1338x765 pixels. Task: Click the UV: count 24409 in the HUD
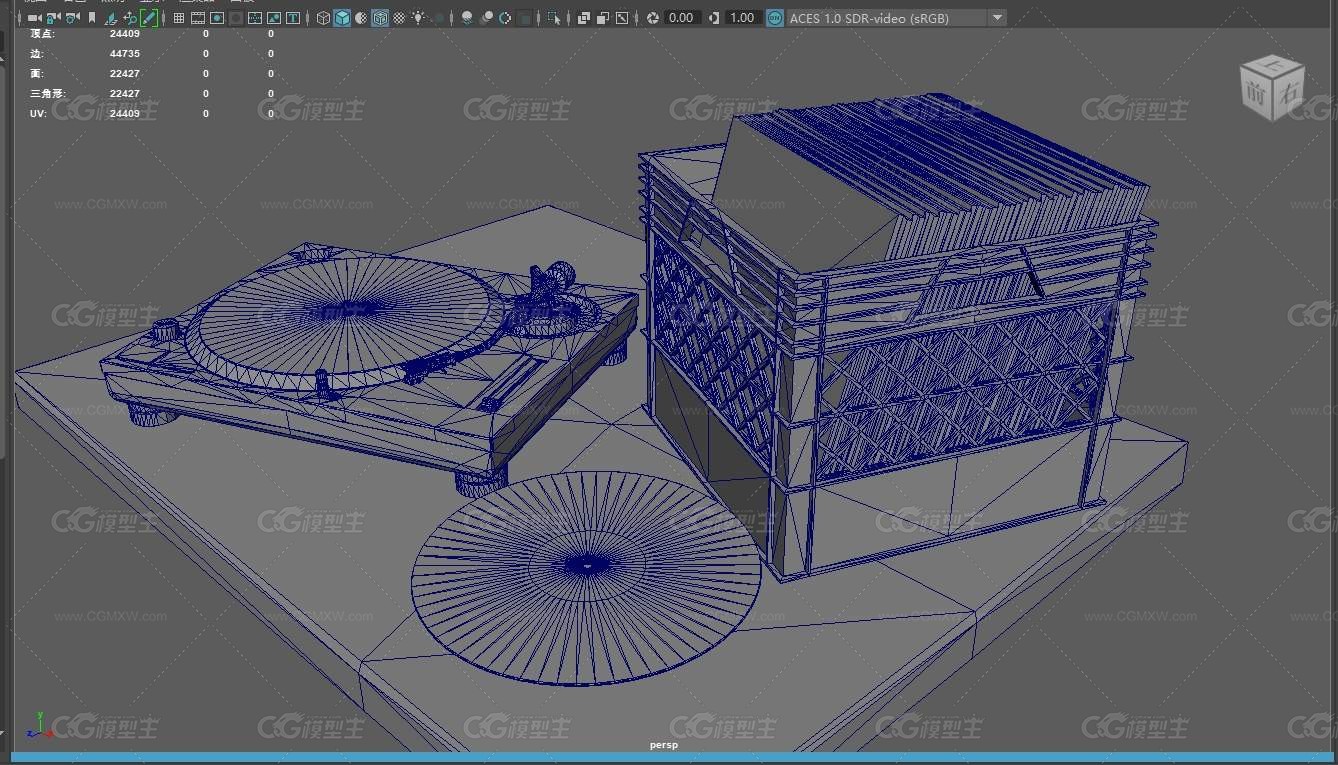(125, 113)
